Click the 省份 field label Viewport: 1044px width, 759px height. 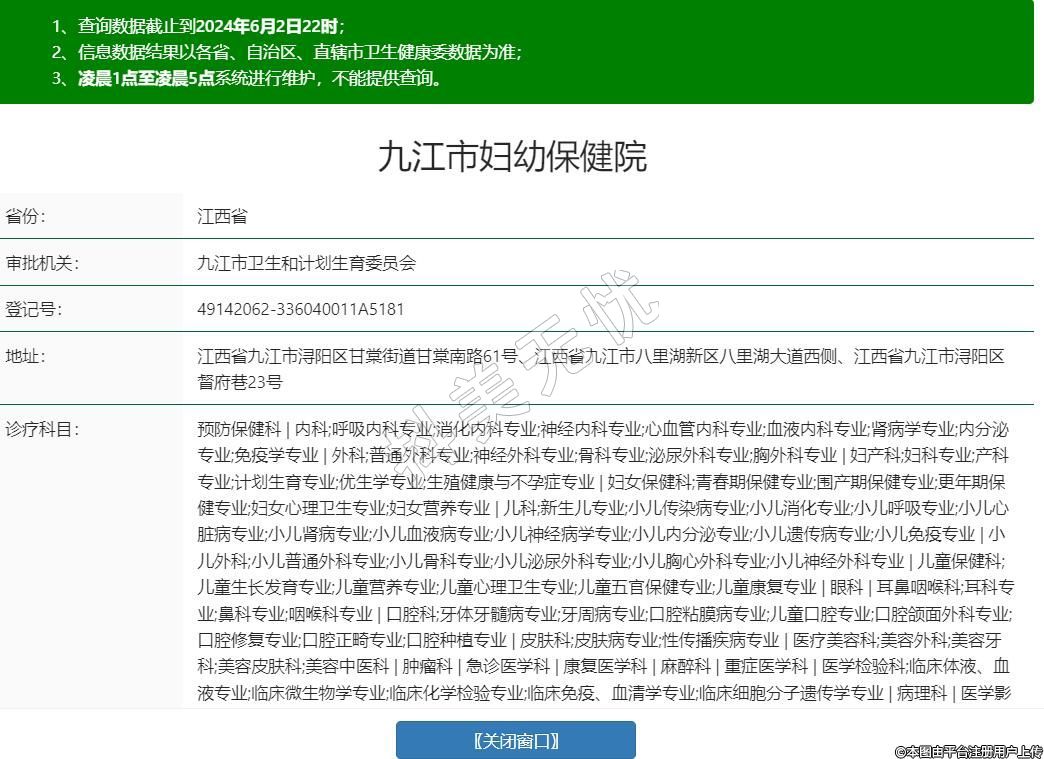pos(26,216)
